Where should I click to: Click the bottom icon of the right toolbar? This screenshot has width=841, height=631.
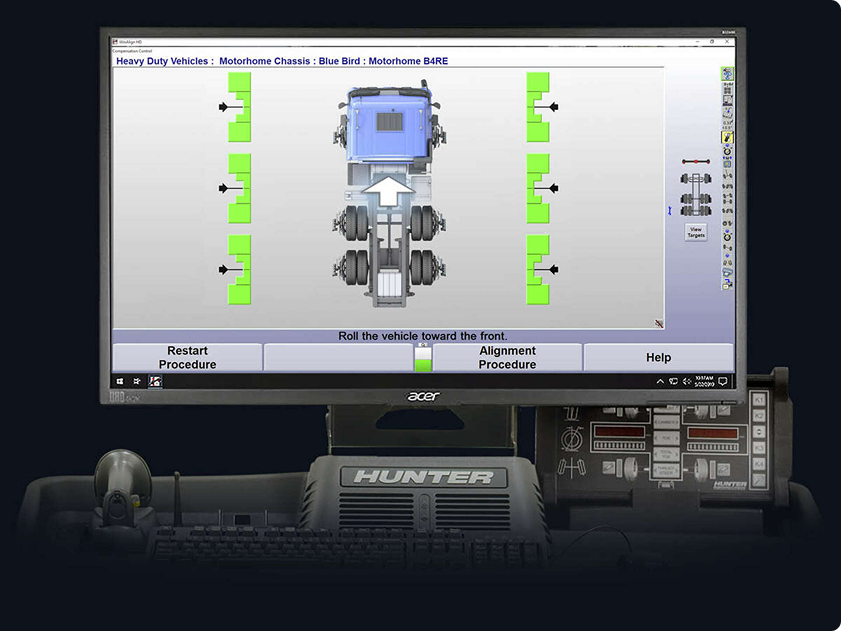coord(727,285)
